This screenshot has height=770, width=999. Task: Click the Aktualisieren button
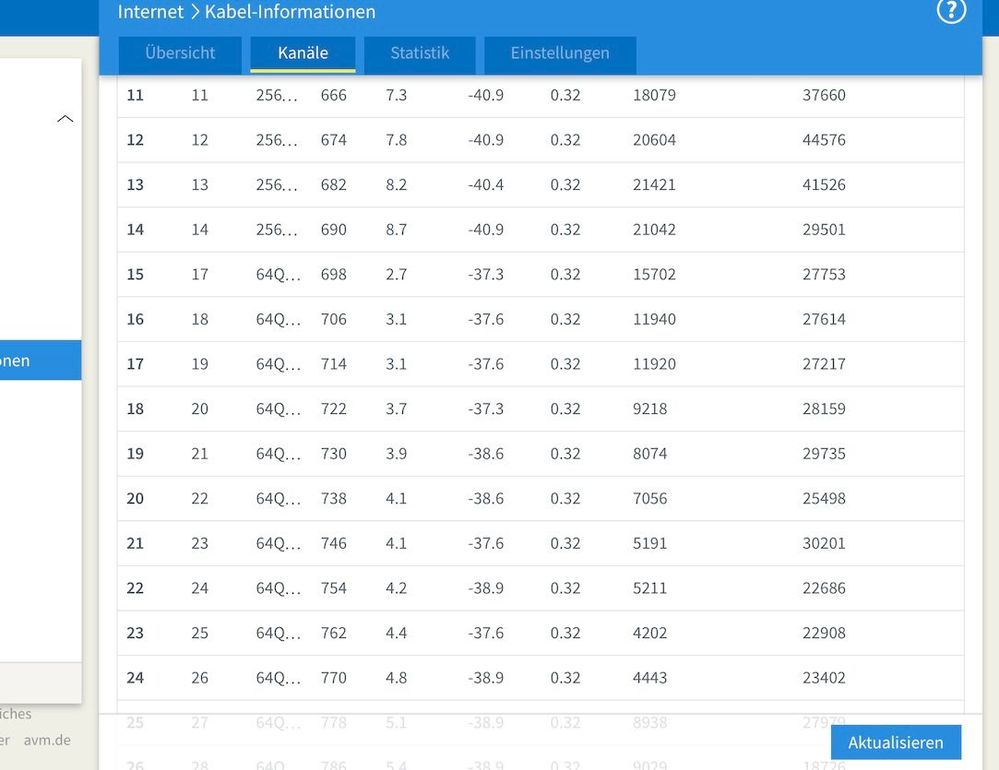click(x=895, y=743)
